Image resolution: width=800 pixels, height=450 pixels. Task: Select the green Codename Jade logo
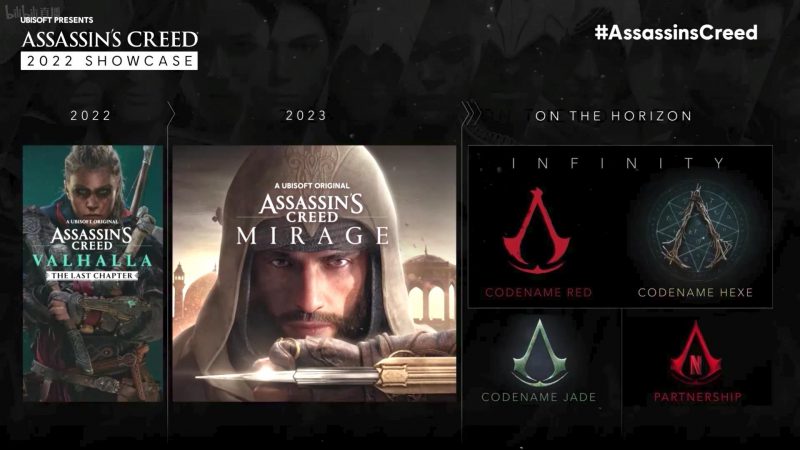(539, 353)
